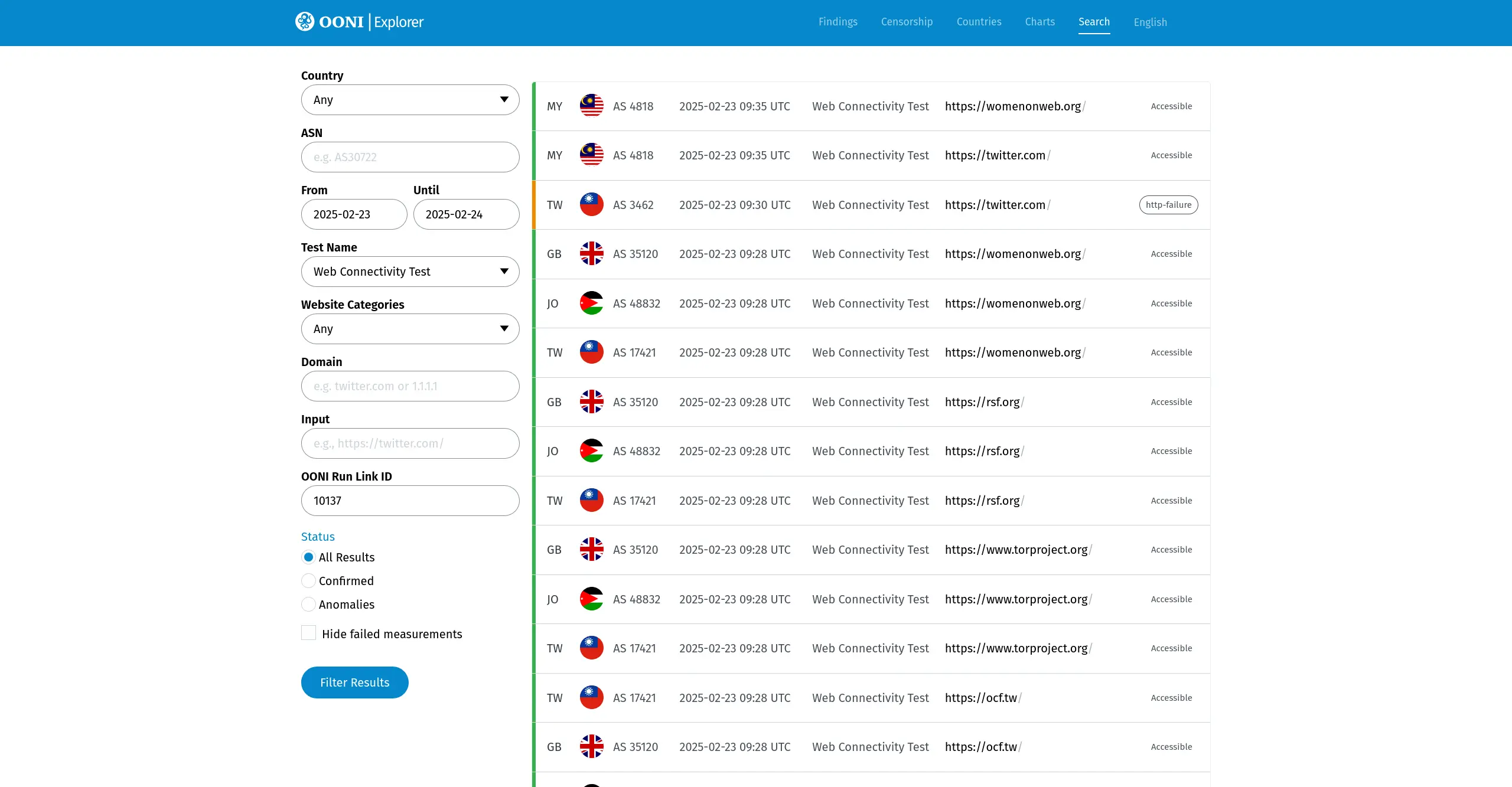Enable Hide failed measurements checkbox
The width and height of the screenshot is (1512, 787).
click(x=308, y=633)
